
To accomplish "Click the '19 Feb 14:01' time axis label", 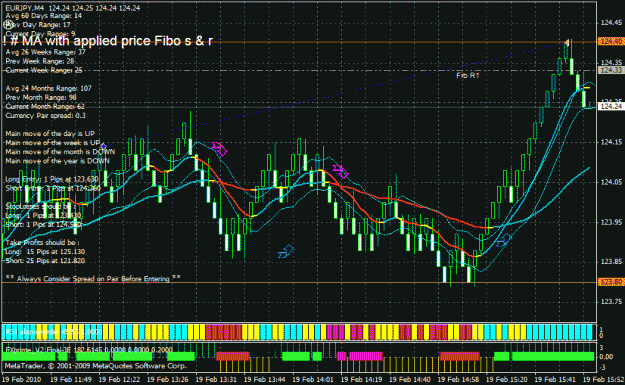I will [313, 379].
